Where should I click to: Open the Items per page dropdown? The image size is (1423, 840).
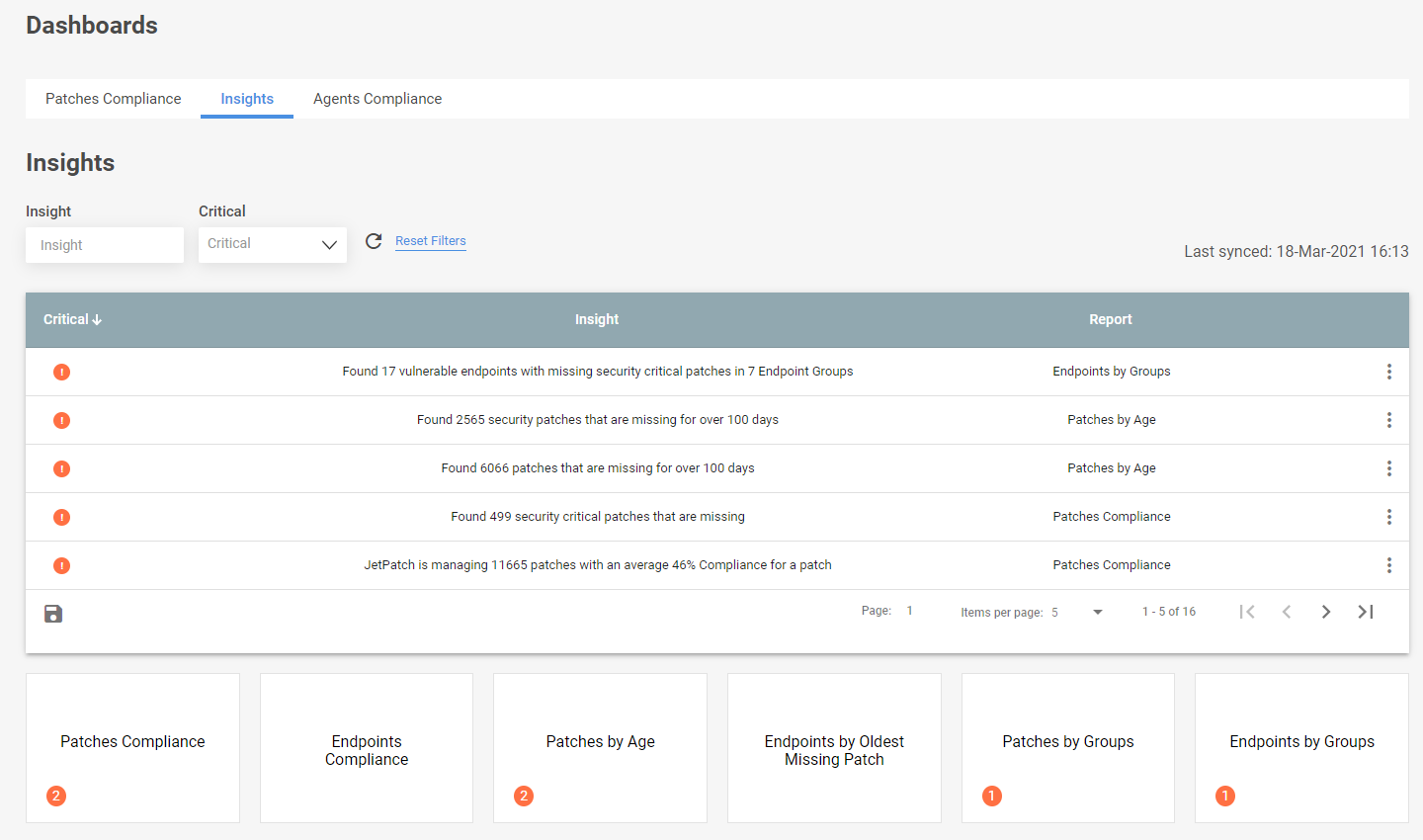[x=1077, y=612]
